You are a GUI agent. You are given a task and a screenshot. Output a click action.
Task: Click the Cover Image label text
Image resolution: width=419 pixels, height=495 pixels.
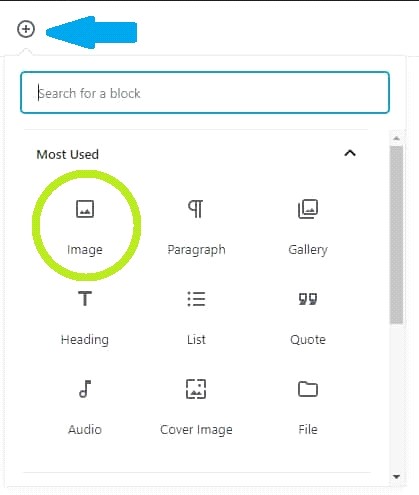196,430
